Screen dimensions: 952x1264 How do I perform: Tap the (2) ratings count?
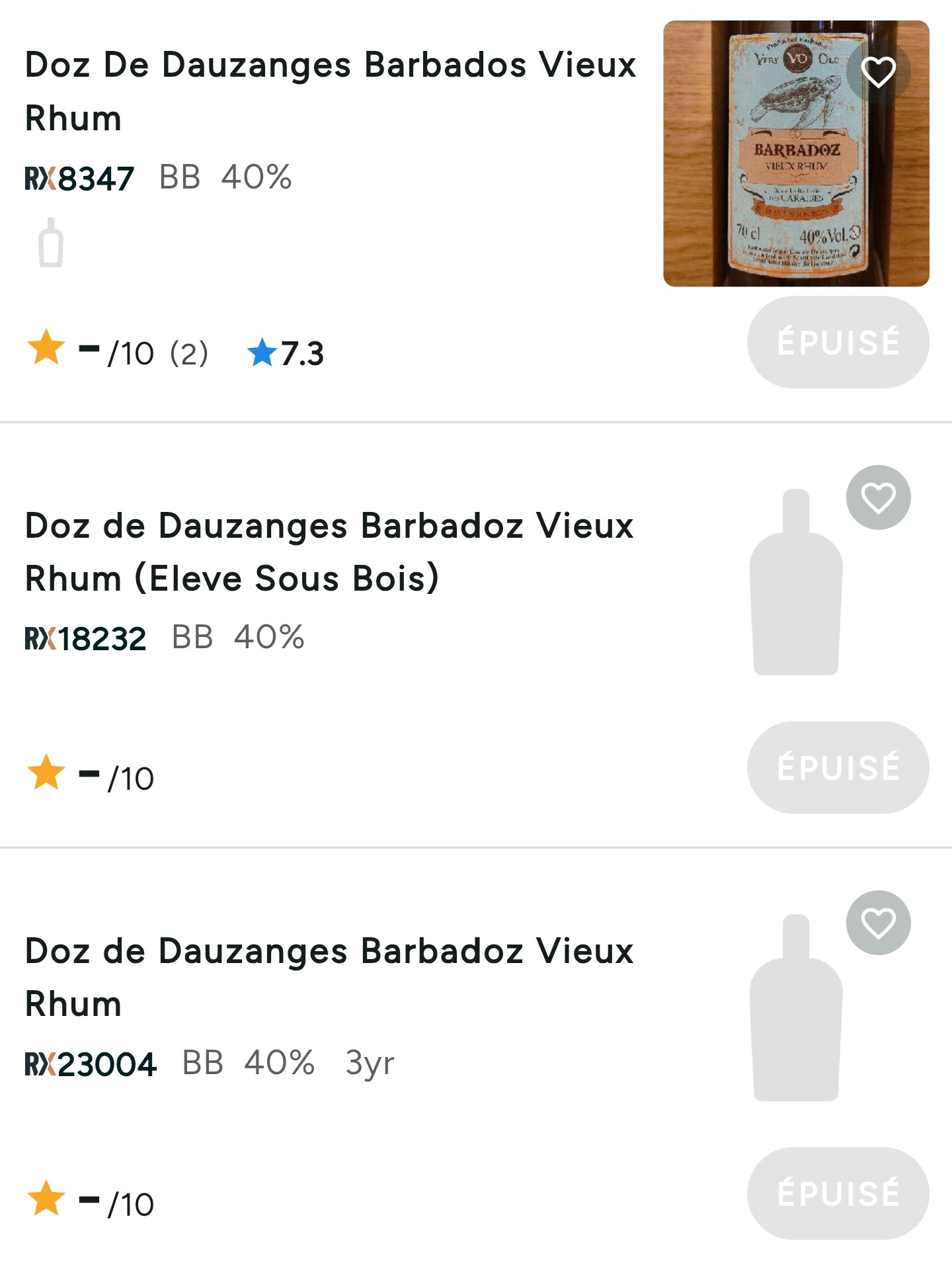pyautogui.click(x=189, y=353)
